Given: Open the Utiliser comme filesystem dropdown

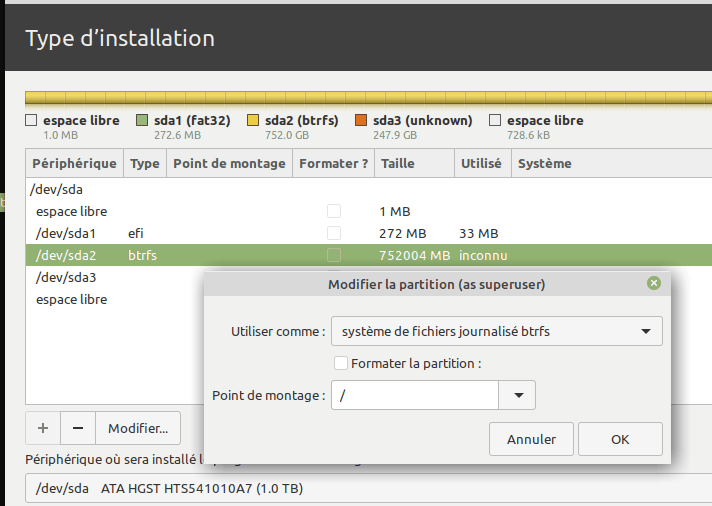Looking at the screenshot, I should click(x=496, y=331).
